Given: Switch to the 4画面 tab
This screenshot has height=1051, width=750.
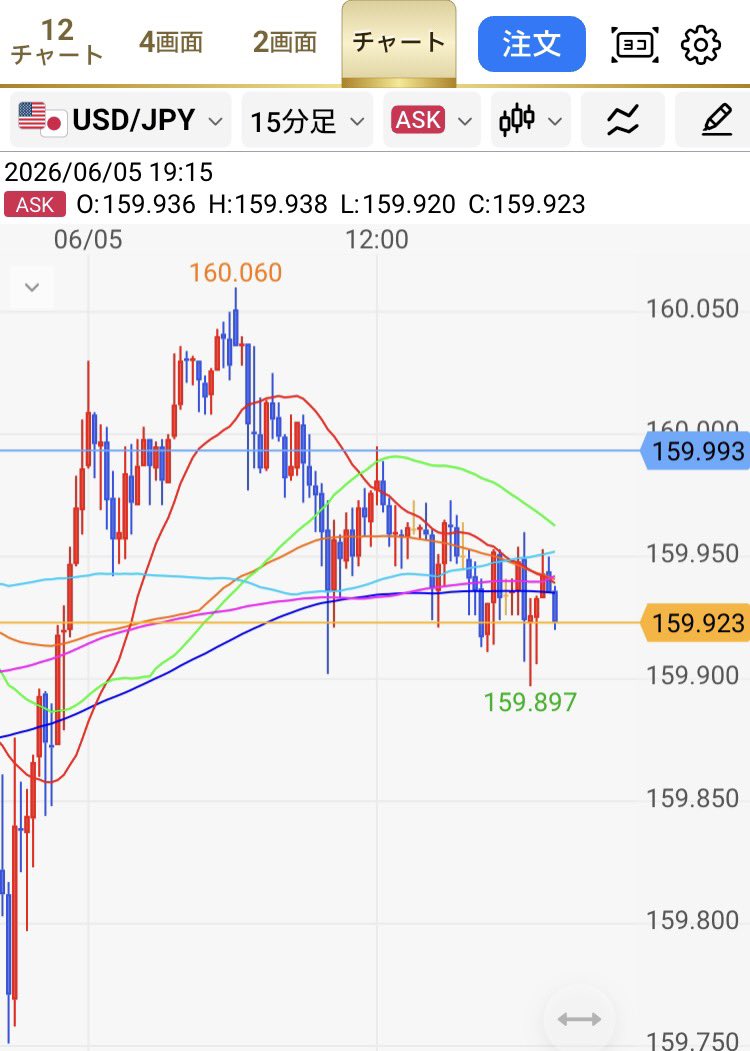Looking at the screenshot, I should (171, 42).
